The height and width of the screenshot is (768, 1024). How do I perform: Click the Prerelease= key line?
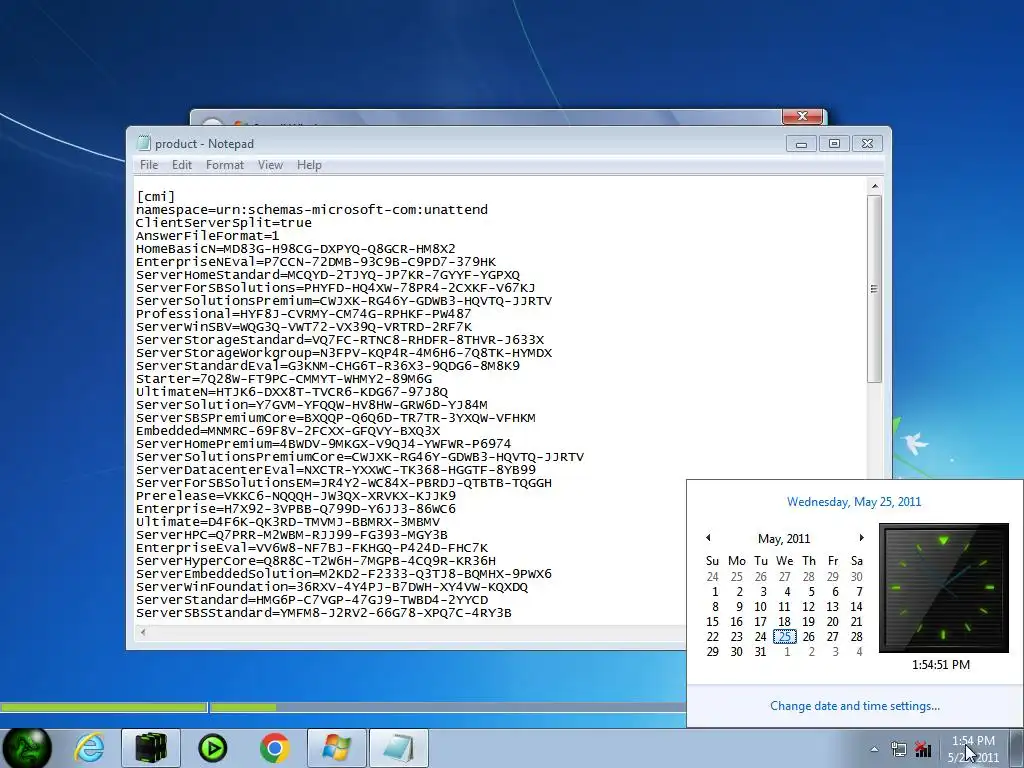[x=295, y=496]
